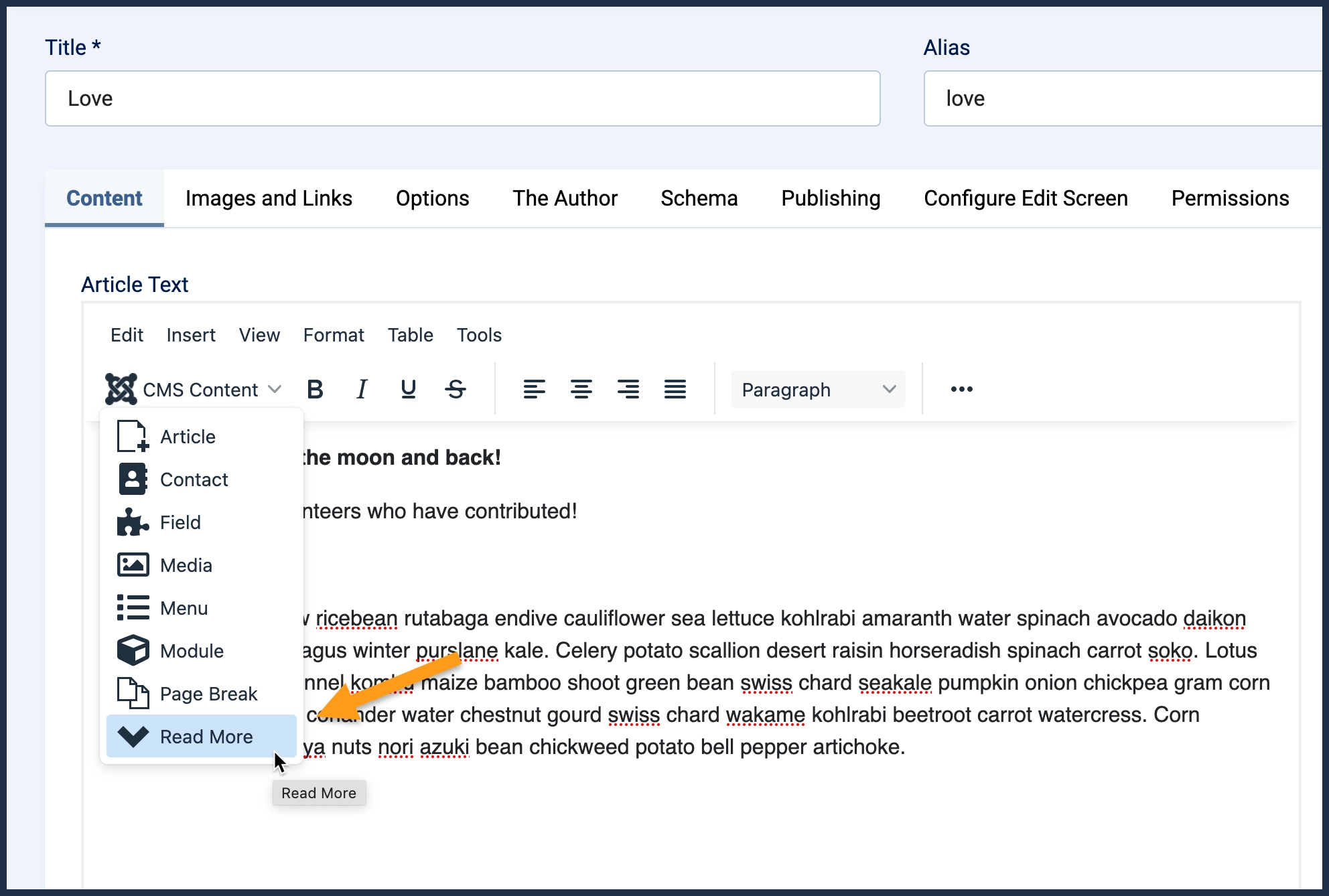Click the Field puzzle piece icon
Image resolution: width=1329 pixels, height=896 pixels.
click(x=133, y=522)
